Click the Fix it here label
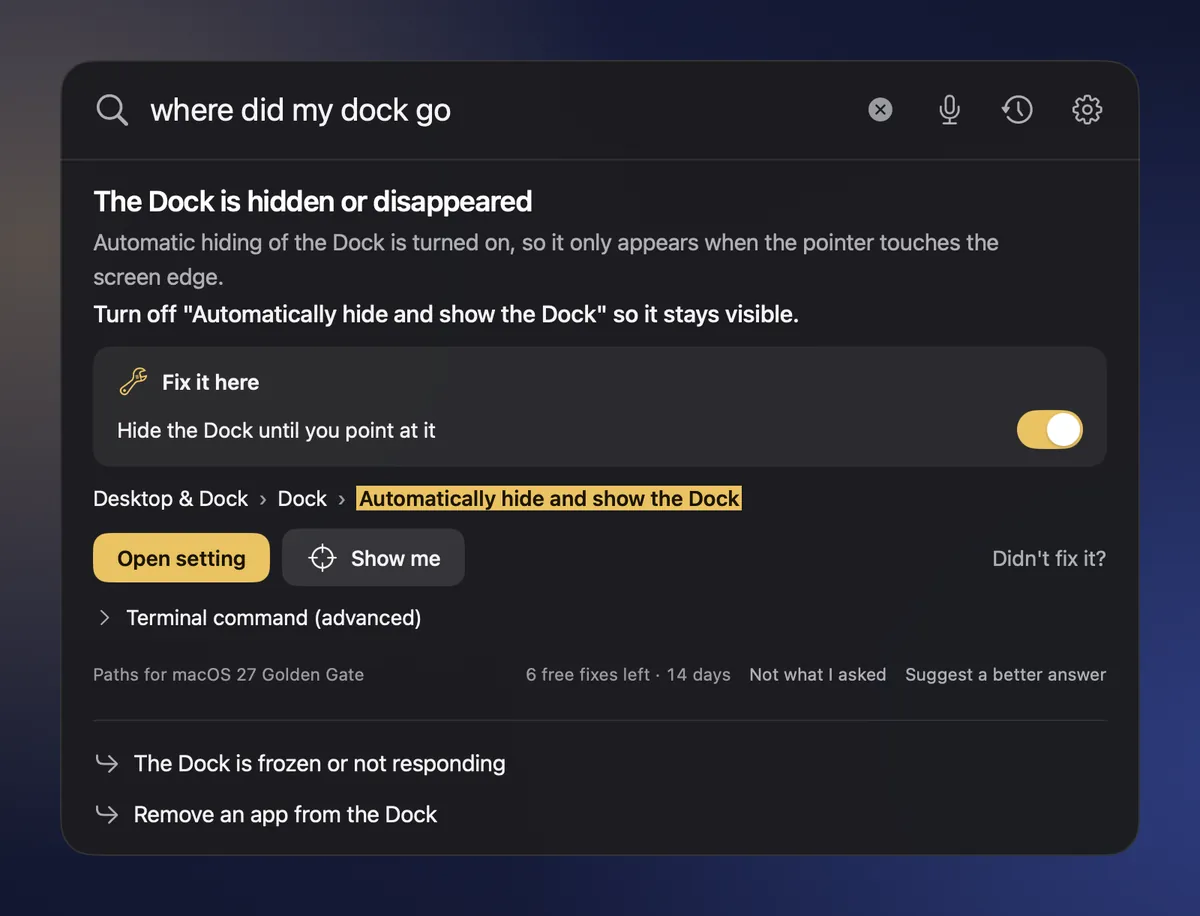 [x=210, y=382]
